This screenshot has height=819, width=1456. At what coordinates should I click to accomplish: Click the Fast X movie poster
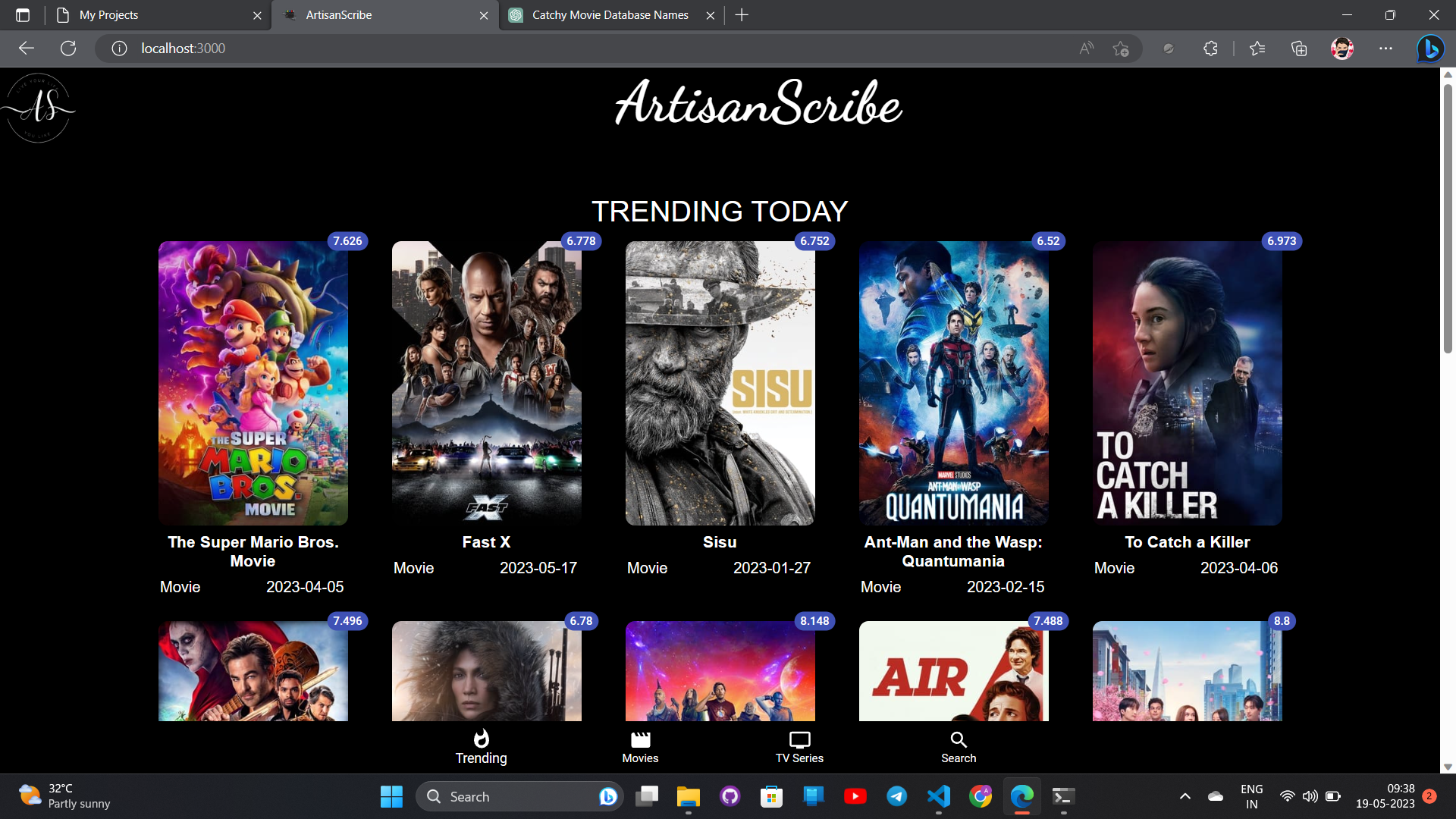point(486,383)
